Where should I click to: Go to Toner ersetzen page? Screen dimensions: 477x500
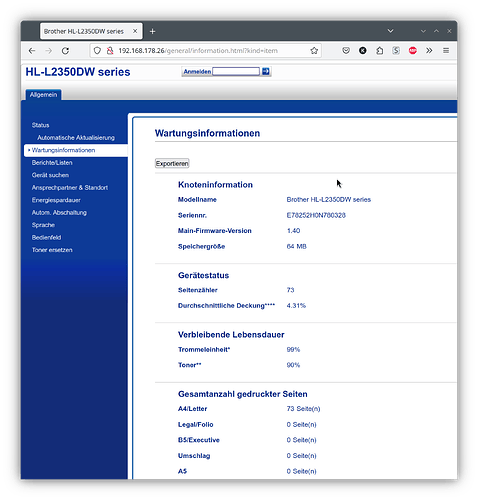(x=52, y=250)
